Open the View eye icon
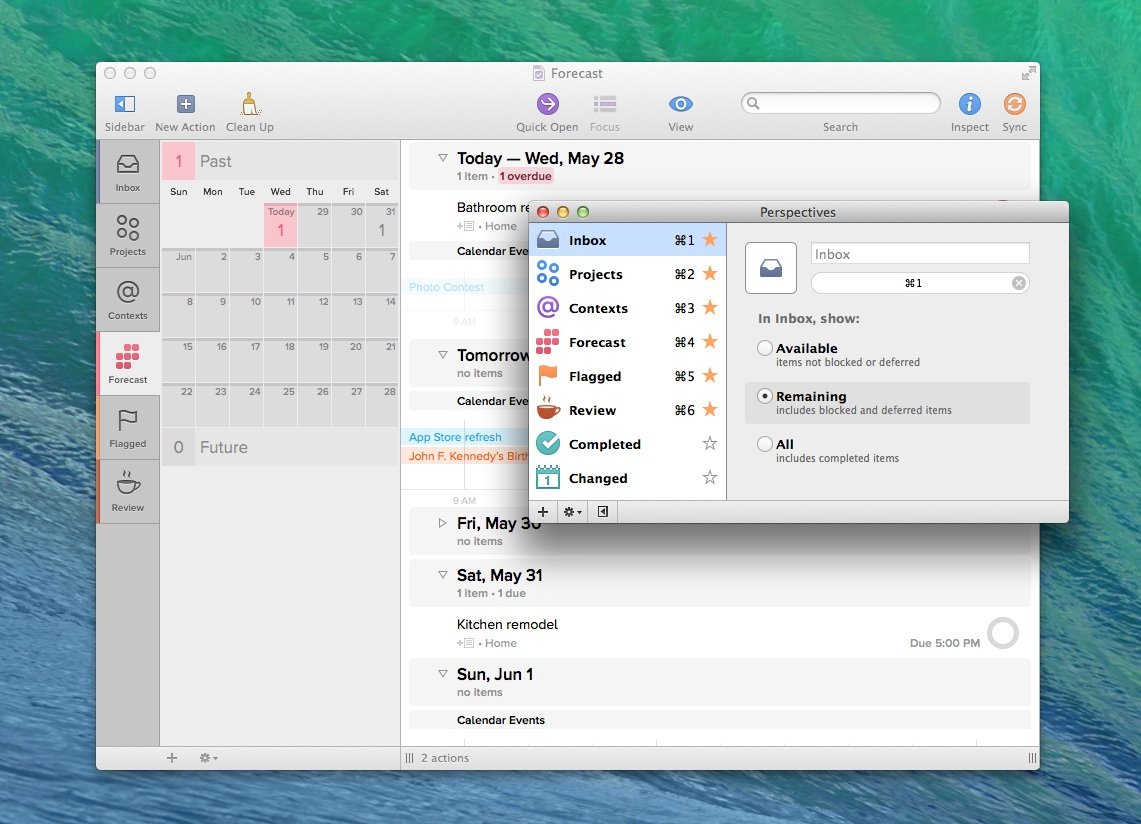The height and width of the screenshot is (824, 1141). 680,104
